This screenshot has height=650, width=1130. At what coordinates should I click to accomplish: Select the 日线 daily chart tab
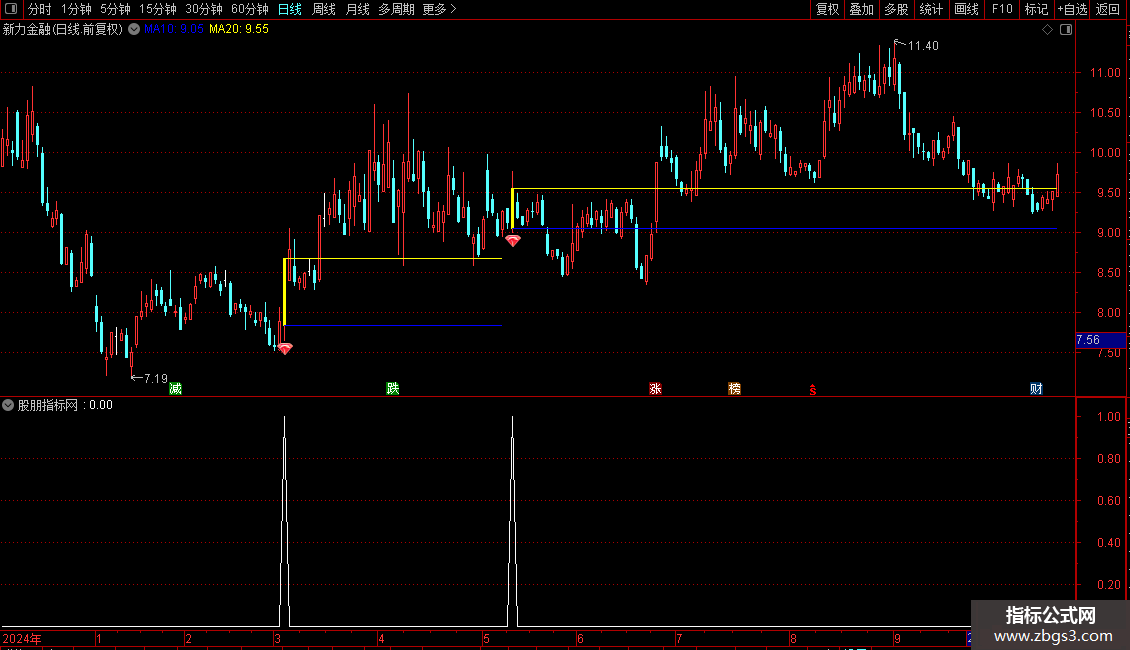(x=290, y=9)
